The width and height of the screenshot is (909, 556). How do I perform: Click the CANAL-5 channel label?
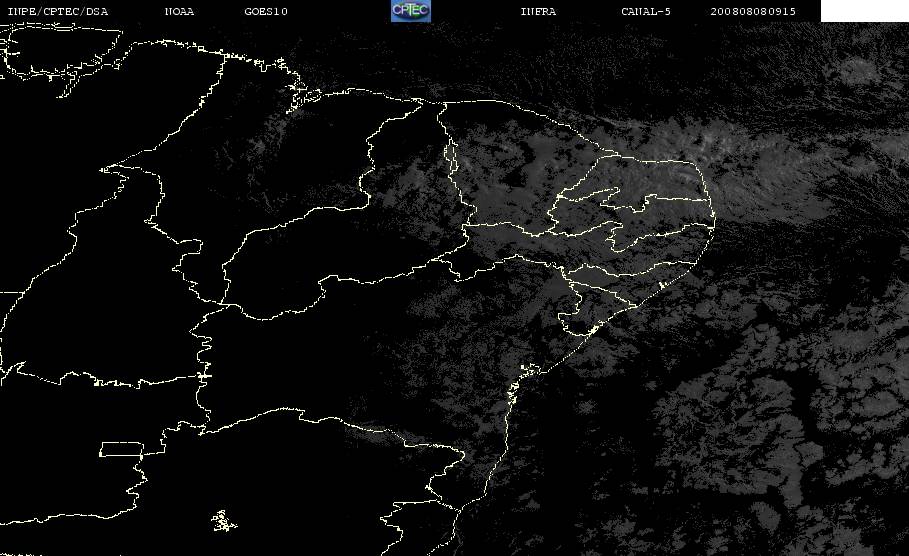pos(646,12)
